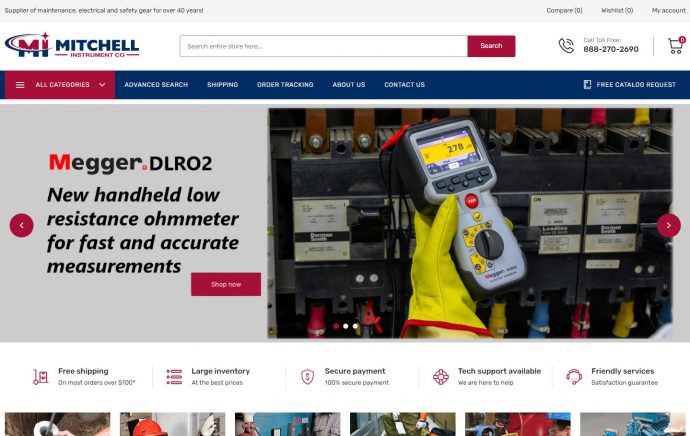This screenshot has width=690, height=436.
Task: Open the shopping cart icon
Action: click(x=675, y=46)
